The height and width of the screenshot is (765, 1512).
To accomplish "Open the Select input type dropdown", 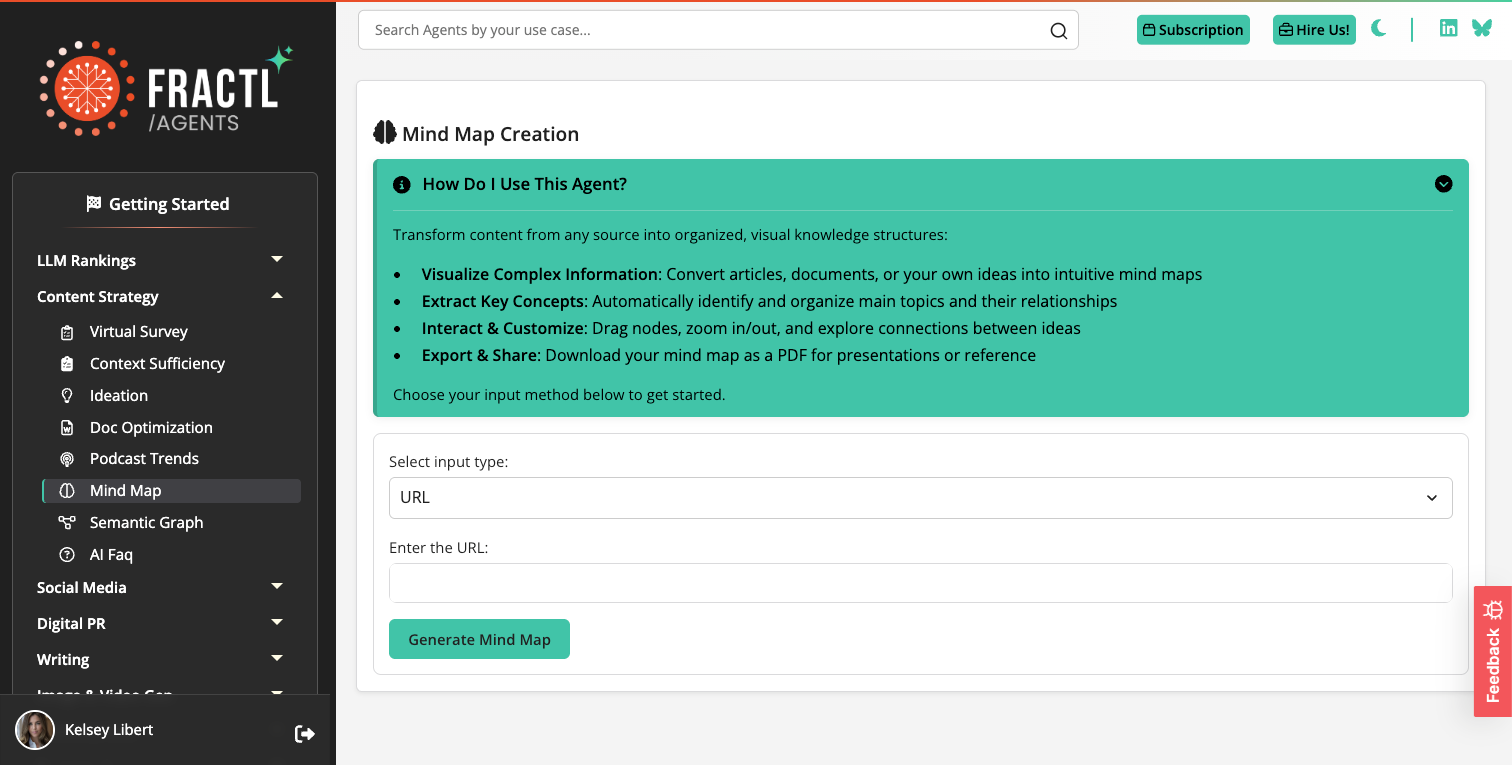I will coord(919,497).
